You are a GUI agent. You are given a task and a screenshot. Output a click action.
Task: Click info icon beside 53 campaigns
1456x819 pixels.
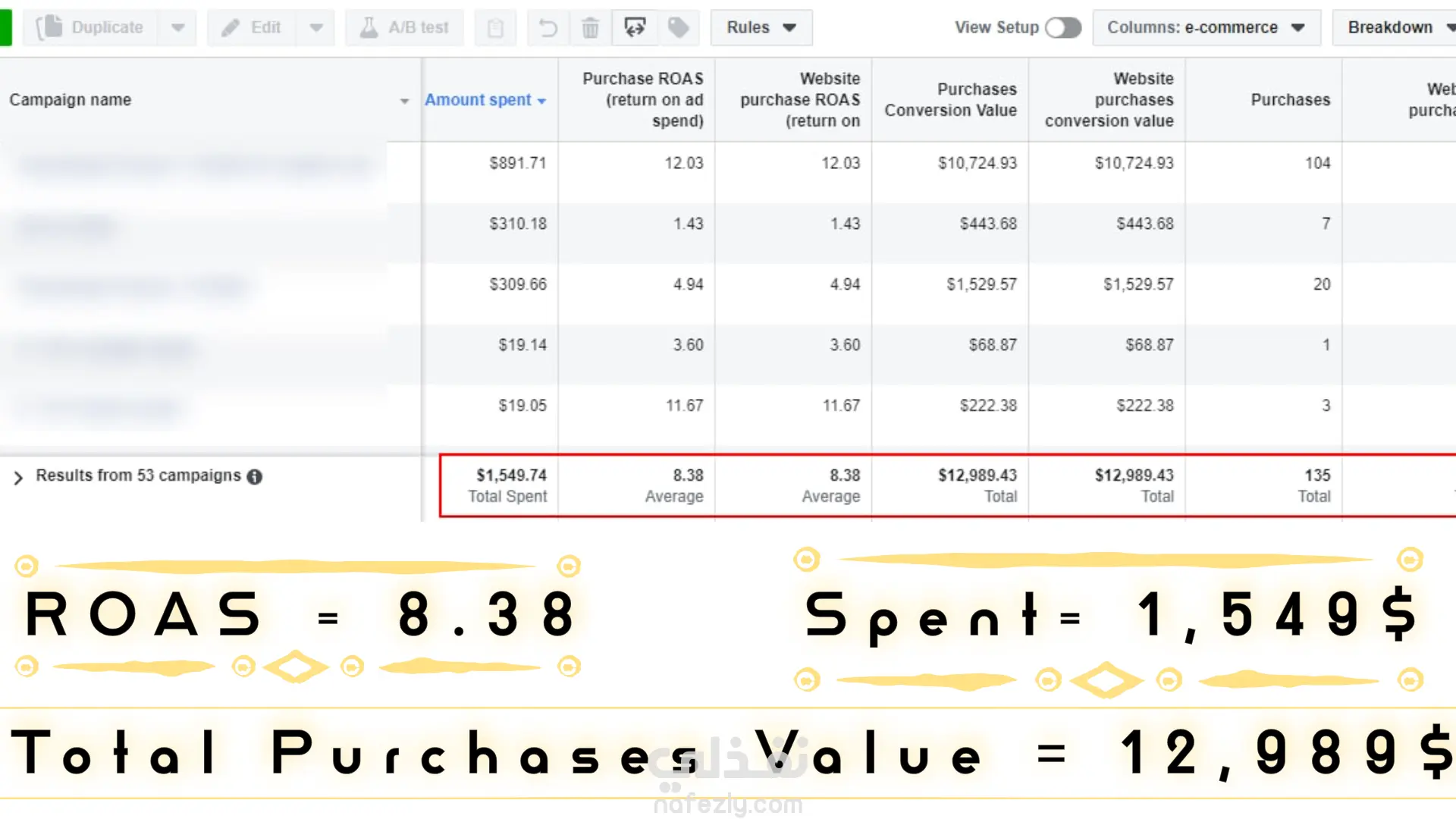(x=255, y=477)
